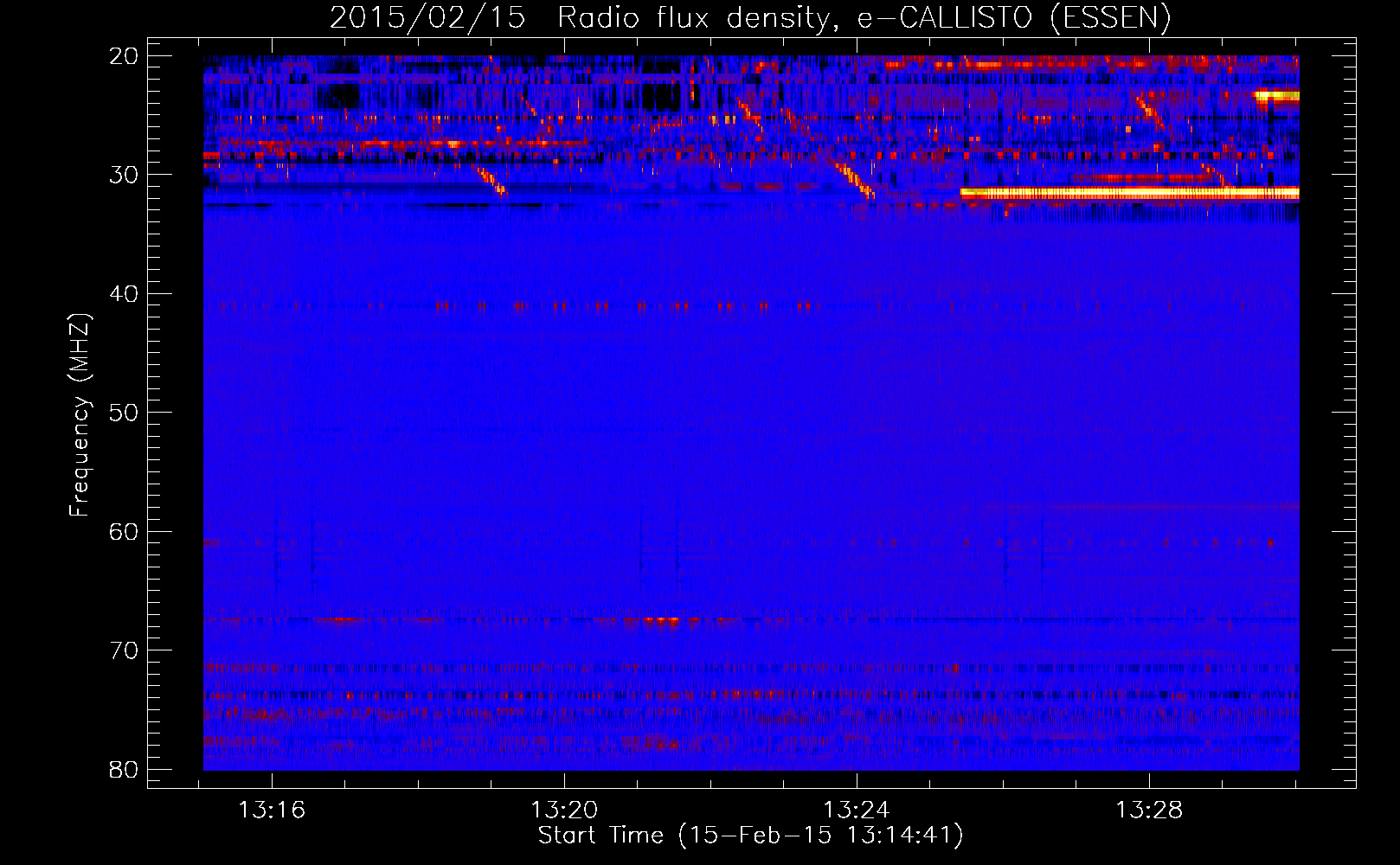Click the 'Frequency (MHZ)' axis label
This screenshot has width=1400, height=865.
[x=79, y=416]
